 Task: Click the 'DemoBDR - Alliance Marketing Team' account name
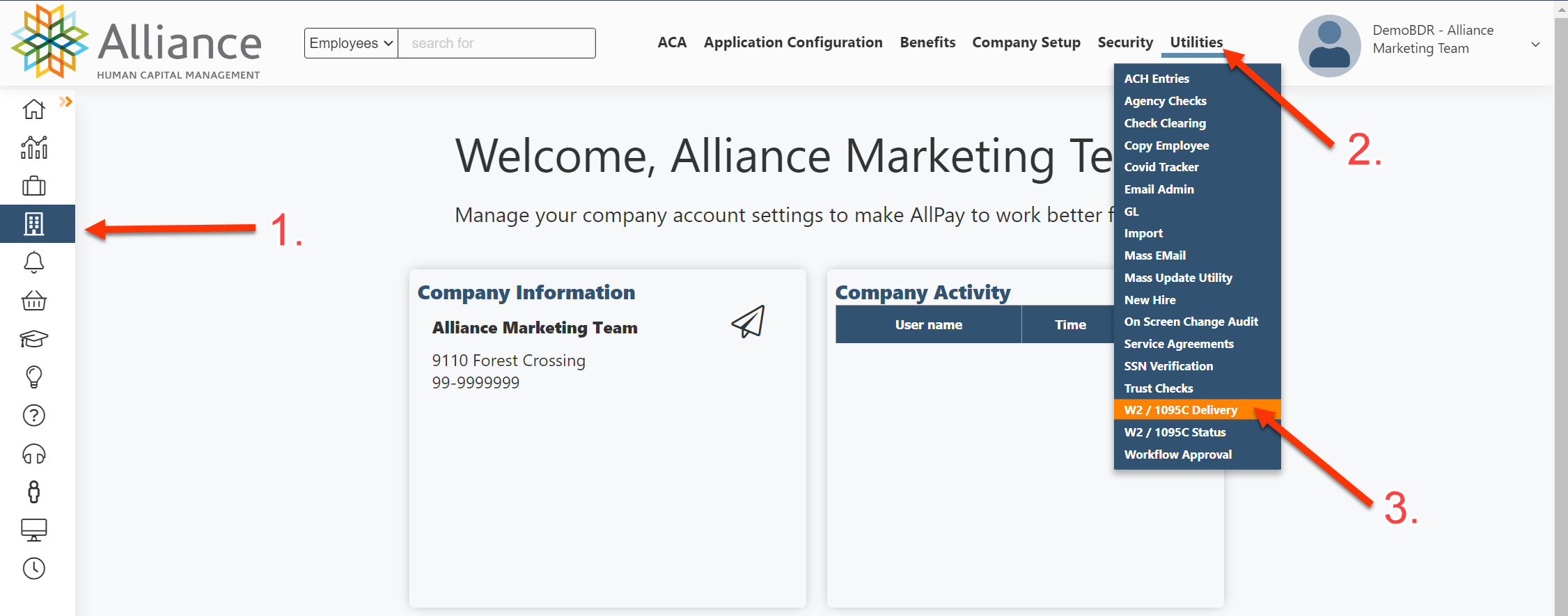(x=1433, y=39)
